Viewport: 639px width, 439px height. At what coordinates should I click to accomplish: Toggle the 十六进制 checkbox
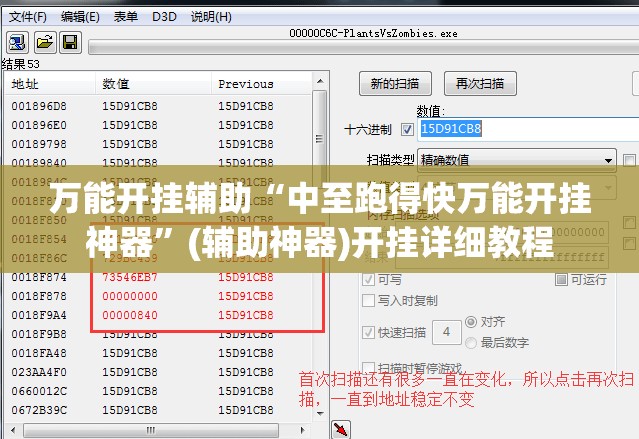click(407, 130)
